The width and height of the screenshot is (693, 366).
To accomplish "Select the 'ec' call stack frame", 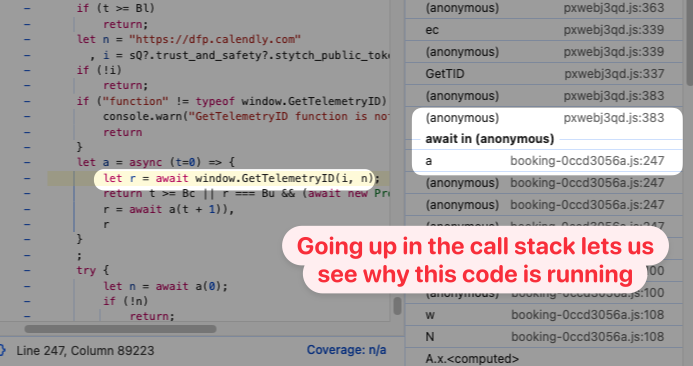I will [x=544, y=30].
